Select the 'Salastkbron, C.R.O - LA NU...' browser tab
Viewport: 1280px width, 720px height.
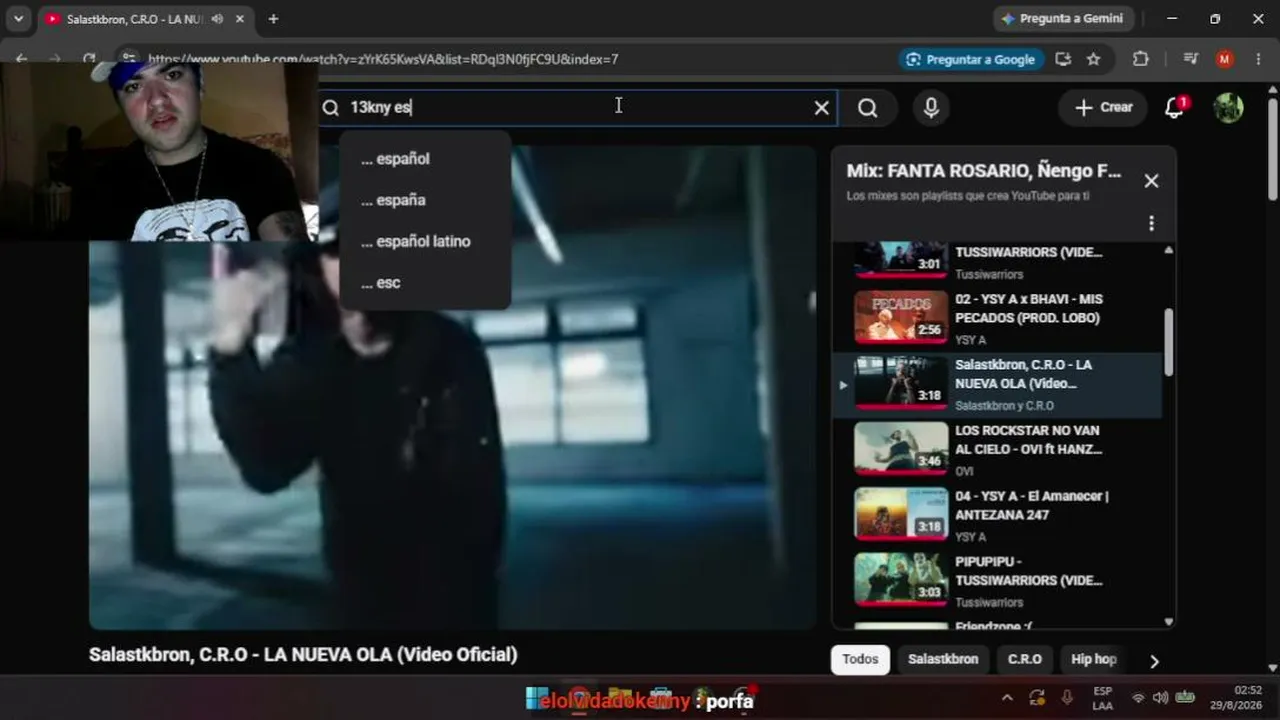point(145,19)
